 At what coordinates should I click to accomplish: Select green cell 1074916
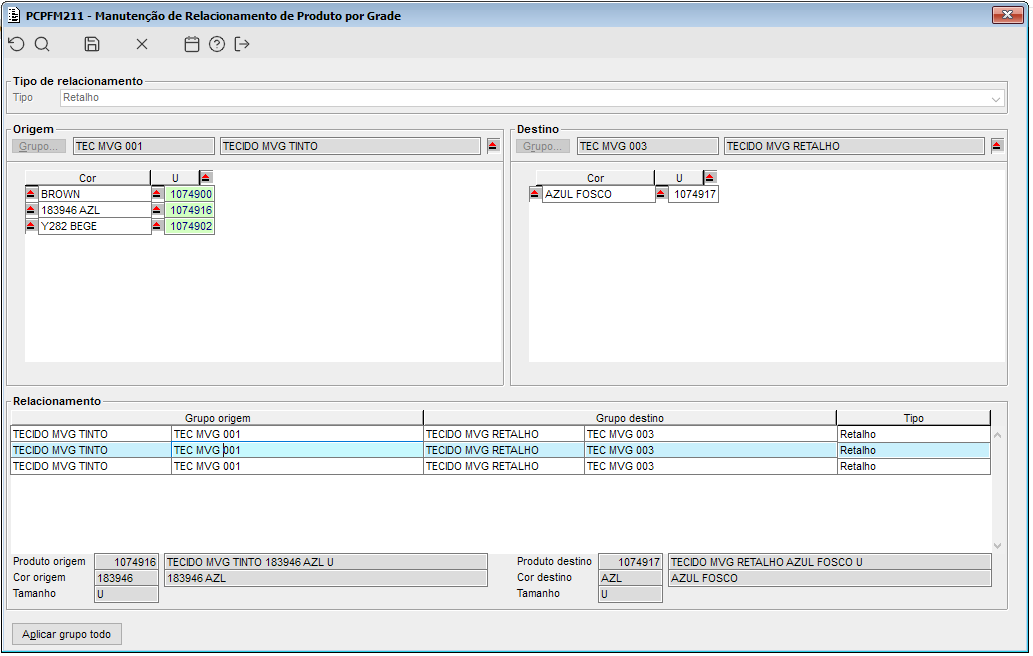(189, 210)
